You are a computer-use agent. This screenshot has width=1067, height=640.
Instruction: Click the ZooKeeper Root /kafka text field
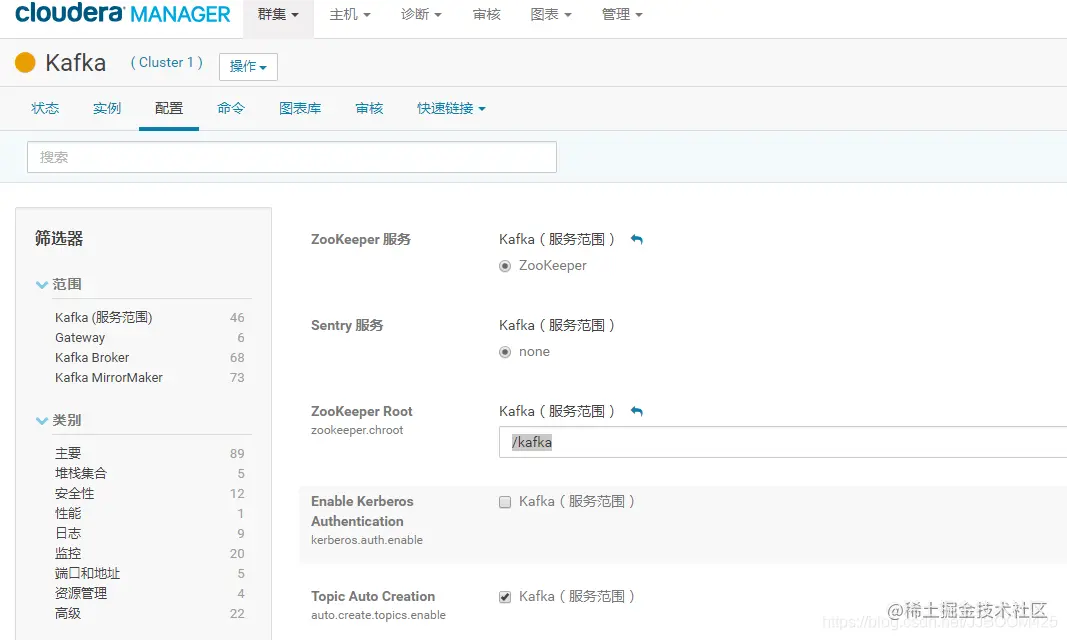[x=783, y=442]
